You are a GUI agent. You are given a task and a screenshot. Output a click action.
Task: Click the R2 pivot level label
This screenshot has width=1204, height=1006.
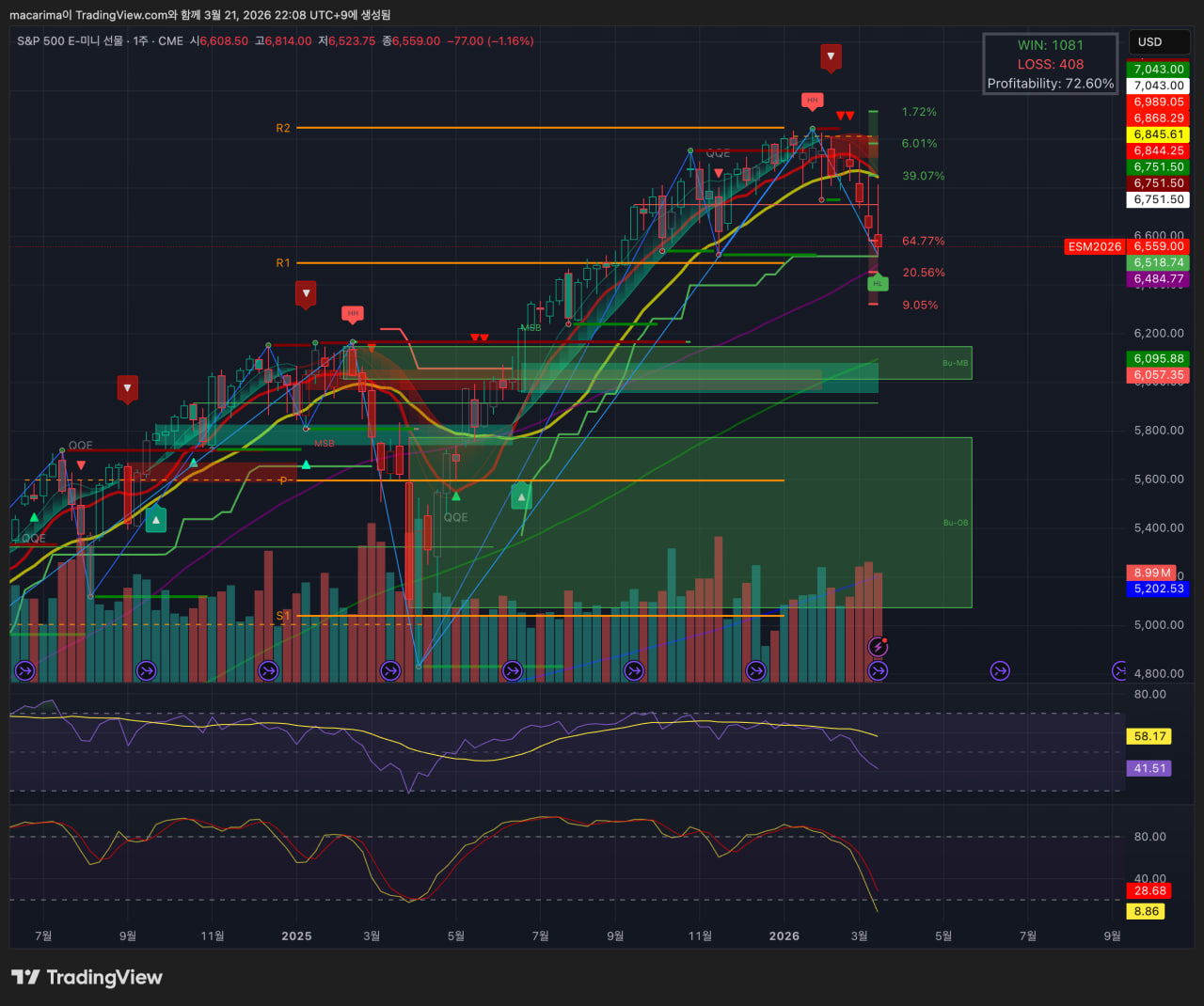tap(283, 128)
